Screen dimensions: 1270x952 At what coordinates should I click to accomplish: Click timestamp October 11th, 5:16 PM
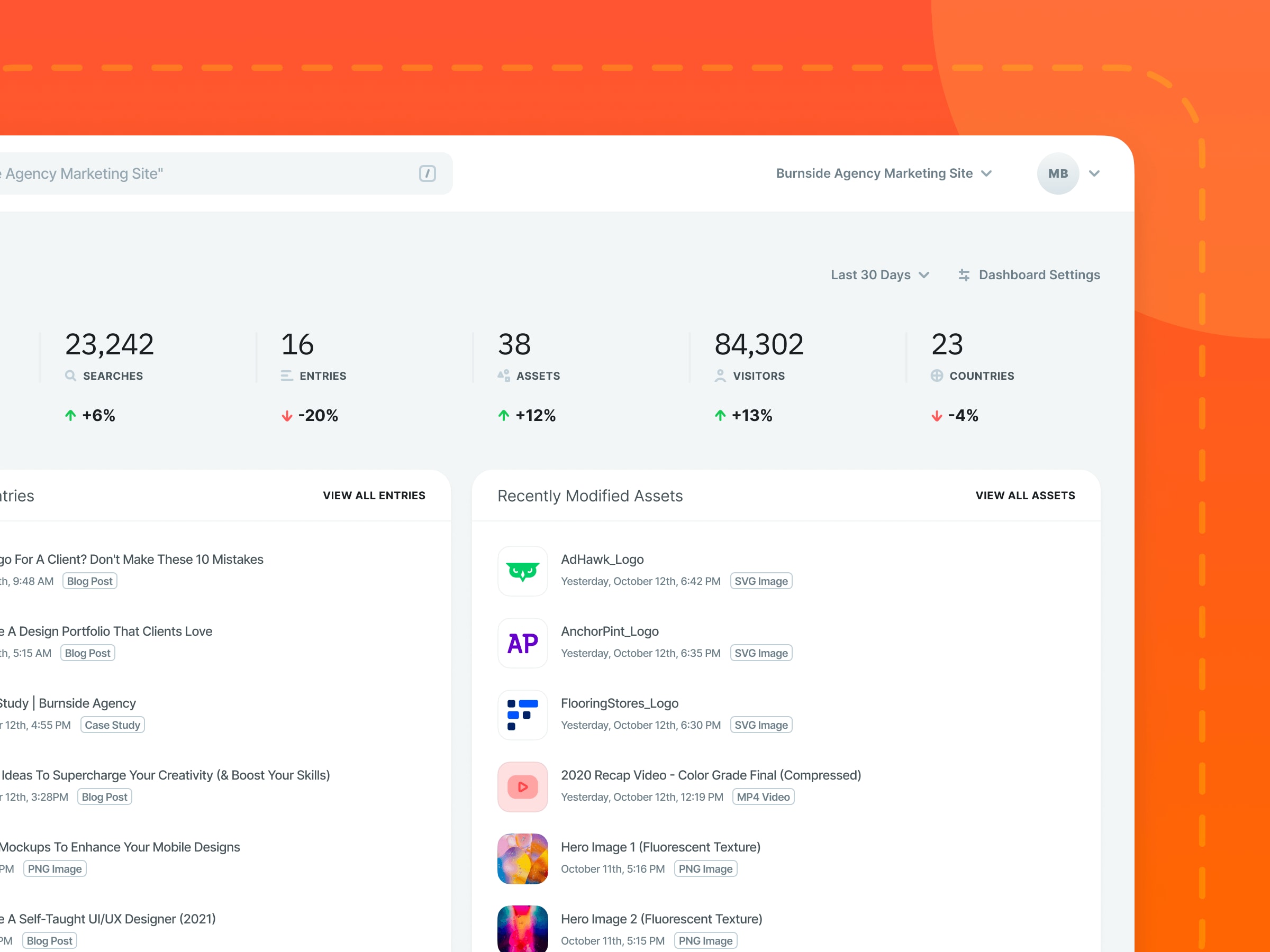click(x=613, y=869)
